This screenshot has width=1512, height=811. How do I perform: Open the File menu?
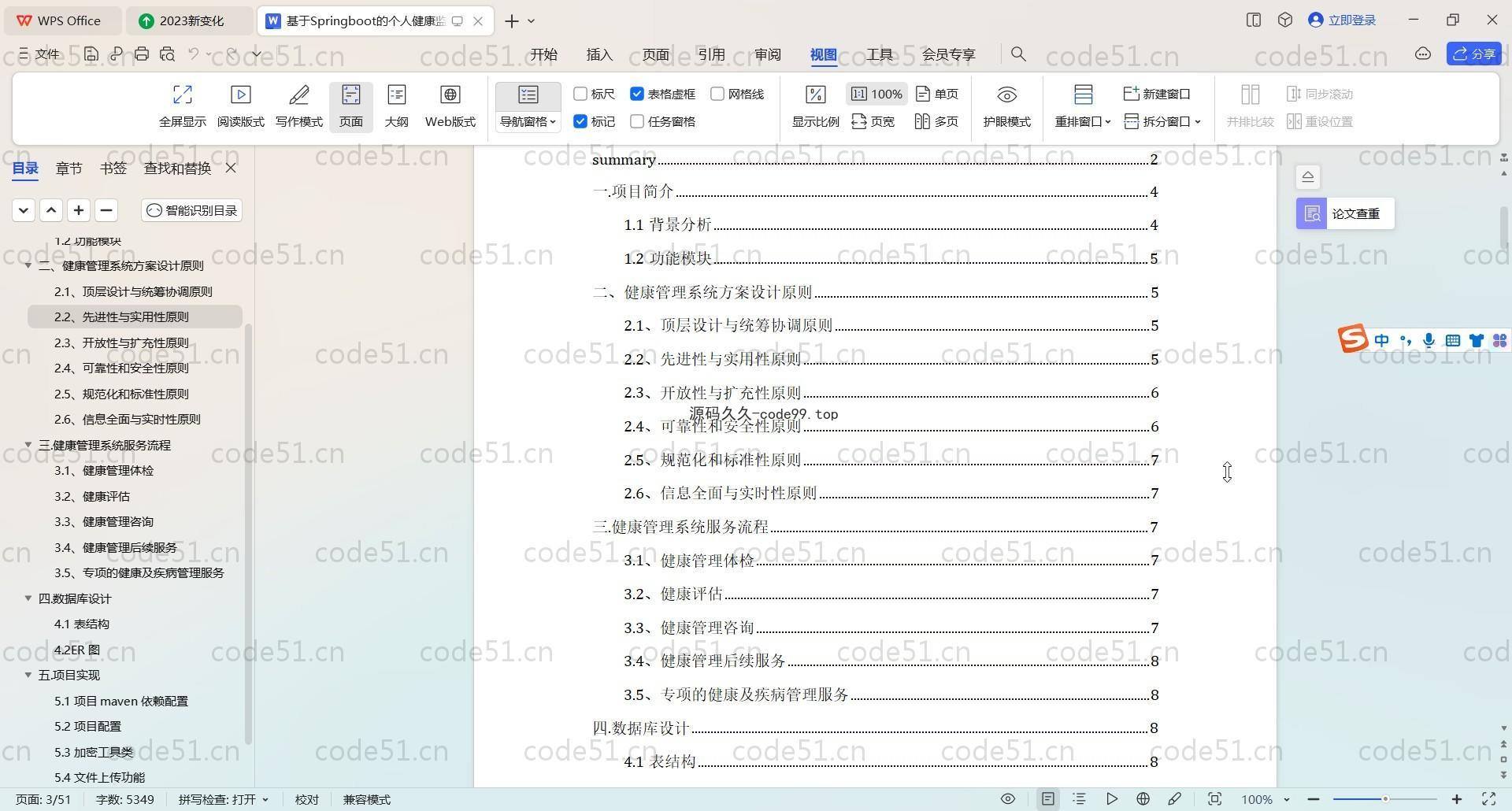coord(39,54)
